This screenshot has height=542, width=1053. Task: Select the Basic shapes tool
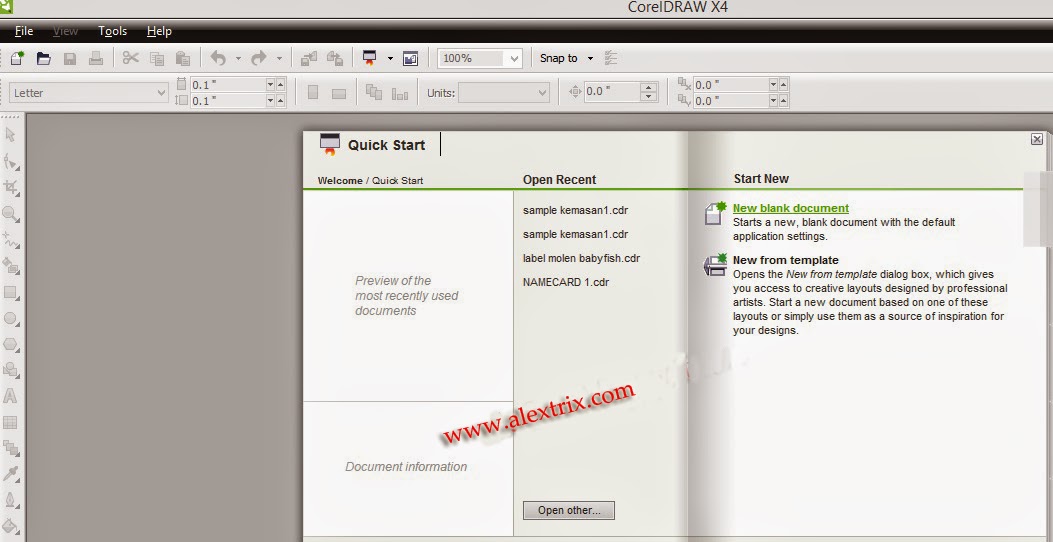[x=11, y=370]
